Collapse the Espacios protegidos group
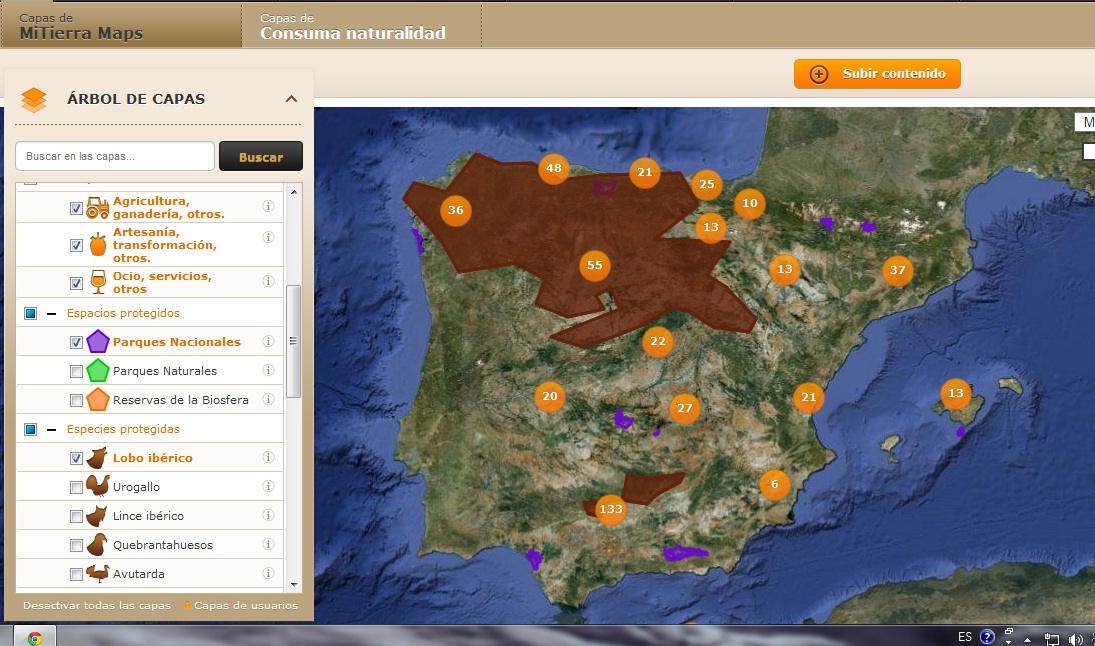This screenshot has width=1095, height=646. click(x=52, y=312)
